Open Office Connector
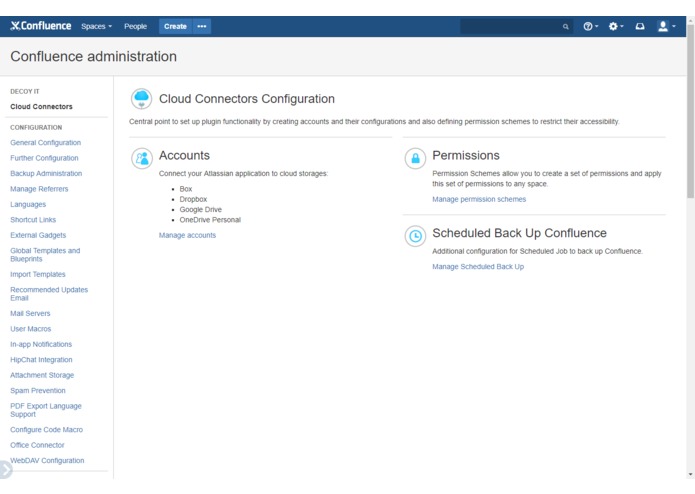695x494 pixels. (37, 445)
